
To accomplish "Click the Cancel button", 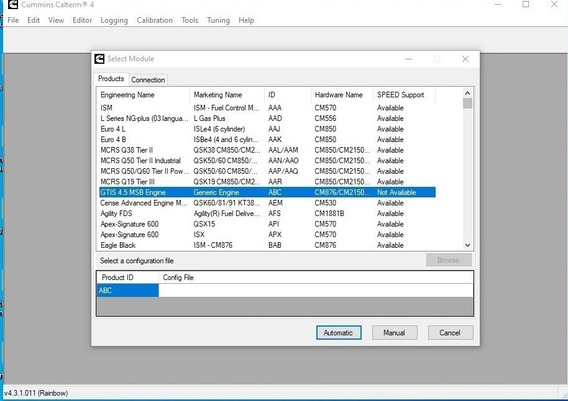I will pyautogui.click(x=450, y=333).
